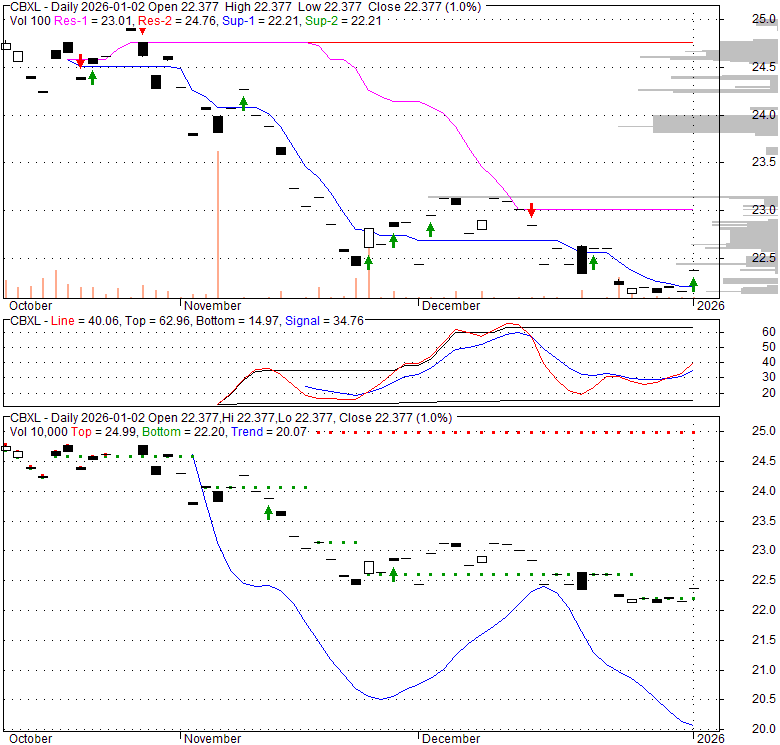Click the red sell arrow in early October
The width and height of the screenshot is (780, 745).
point(80,62)
